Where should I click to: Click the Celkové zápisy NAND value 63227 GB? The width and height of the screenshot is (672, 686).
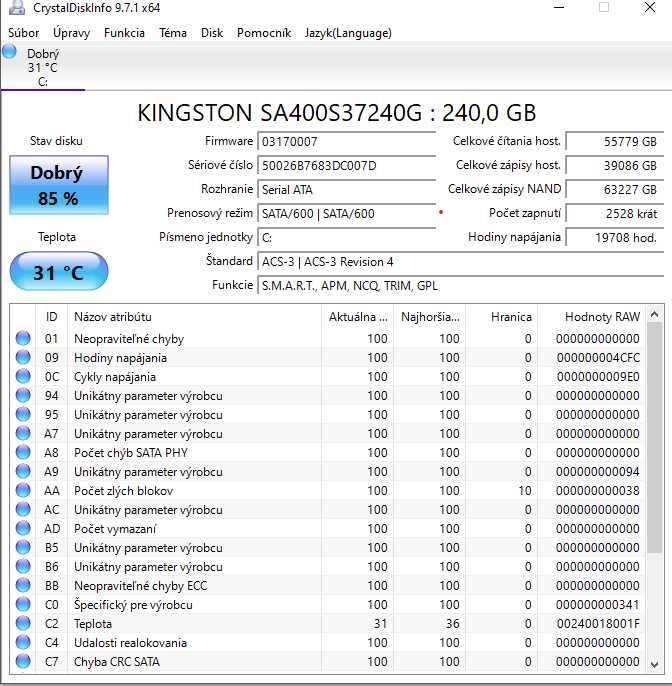pyautogui.click(x=614, y=189)
